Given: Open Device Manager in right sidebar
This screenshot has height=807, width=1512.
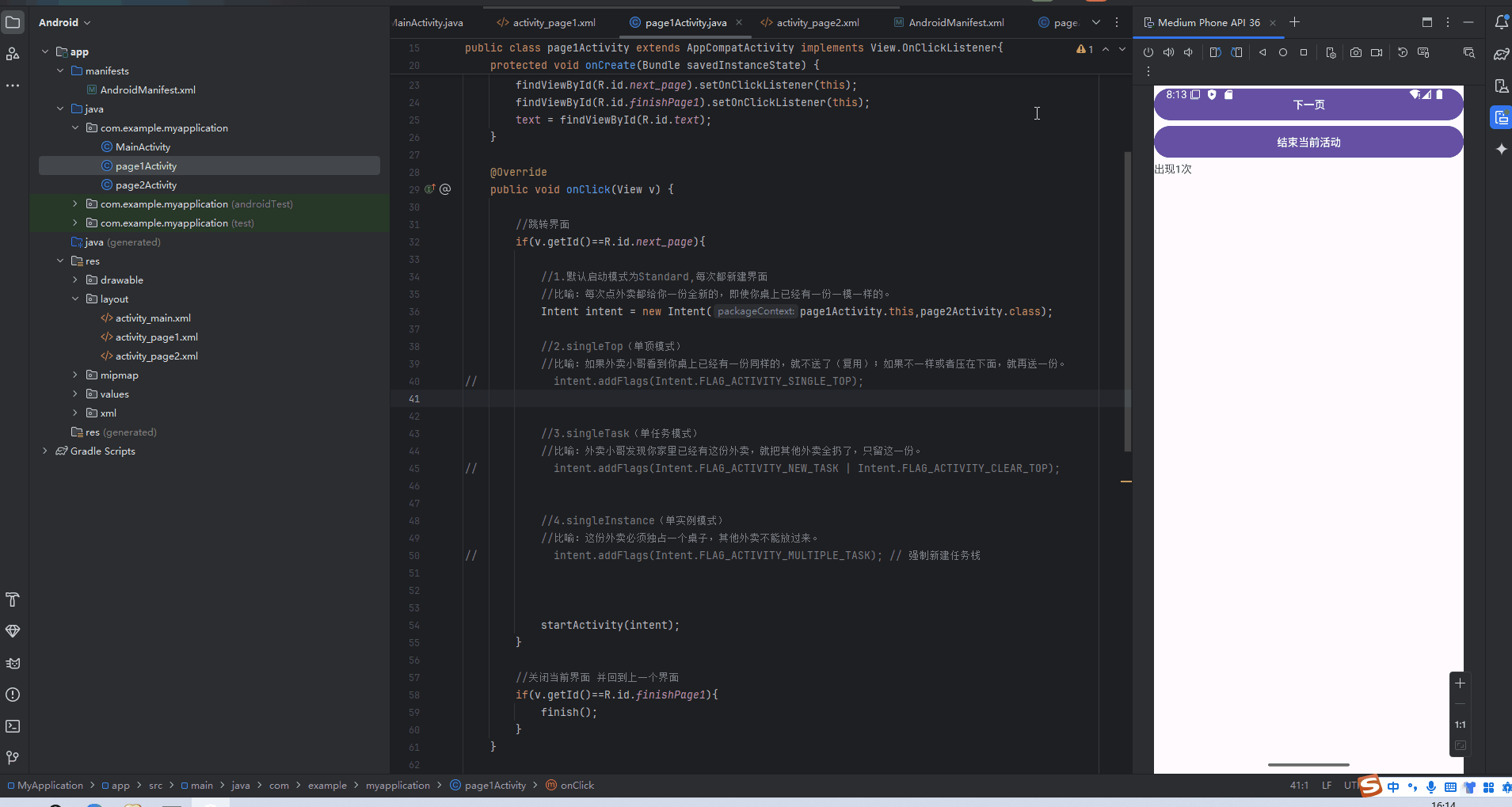Looking at the screenshot, I should [1501, 86].
